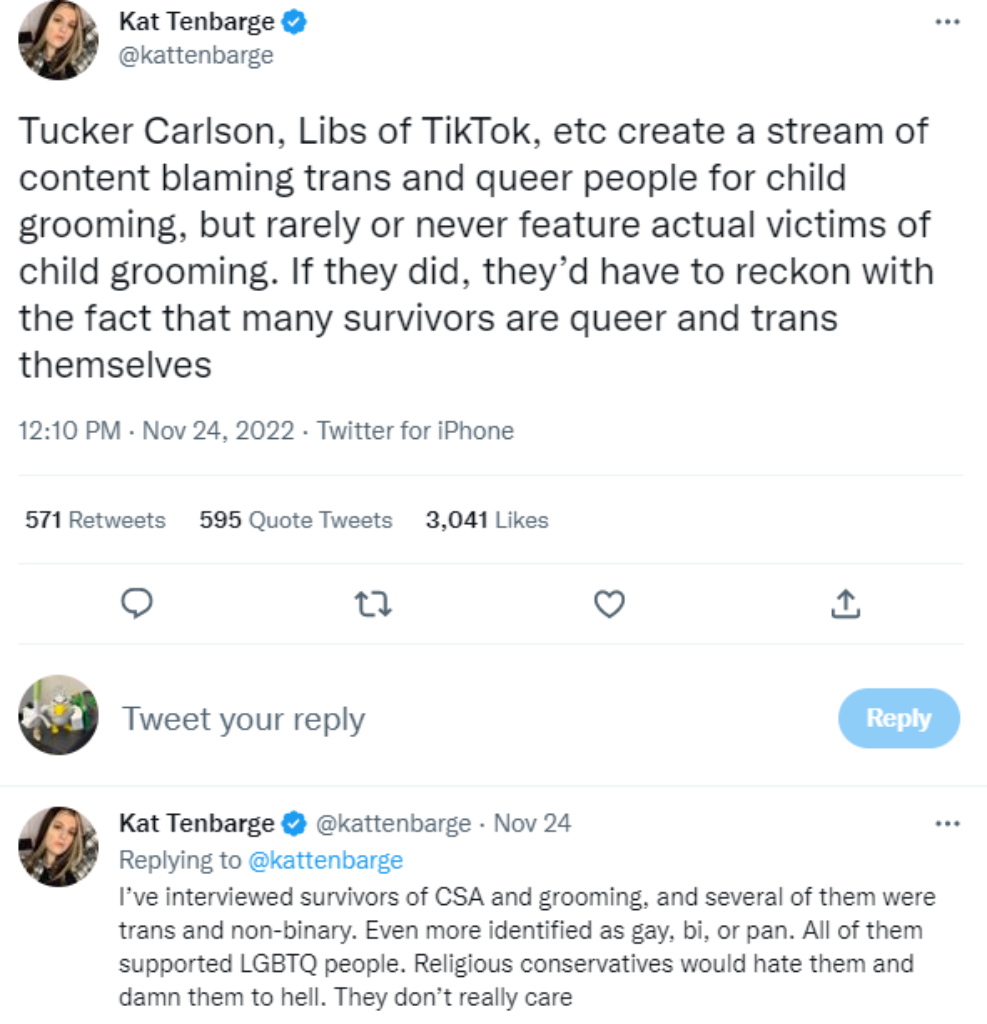Click the share upload icon

click(845, 603)
